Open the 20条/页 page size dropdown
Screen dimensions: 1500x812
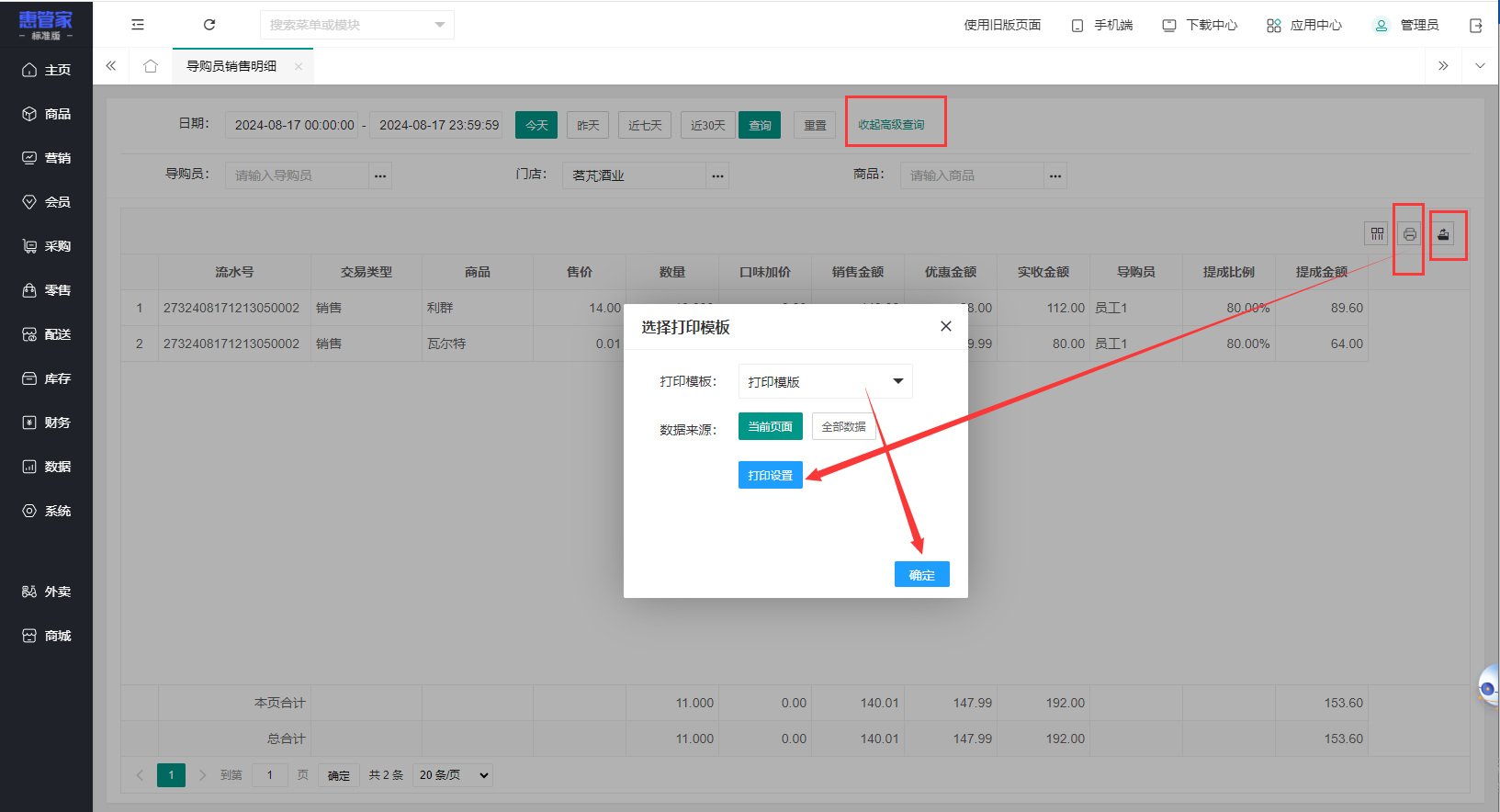pos(453,775)
